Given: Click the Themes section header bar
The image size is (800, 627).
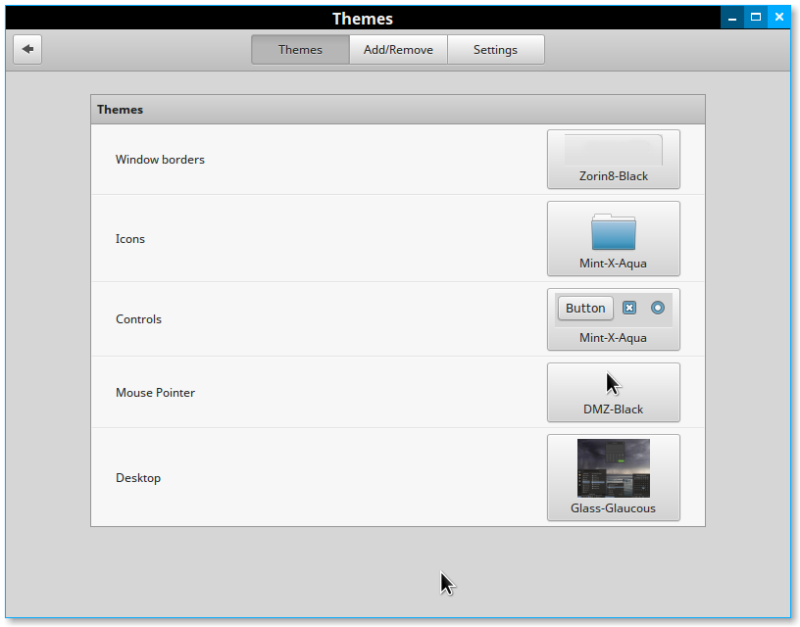Looking at the screenshot, I should point(397,109).
